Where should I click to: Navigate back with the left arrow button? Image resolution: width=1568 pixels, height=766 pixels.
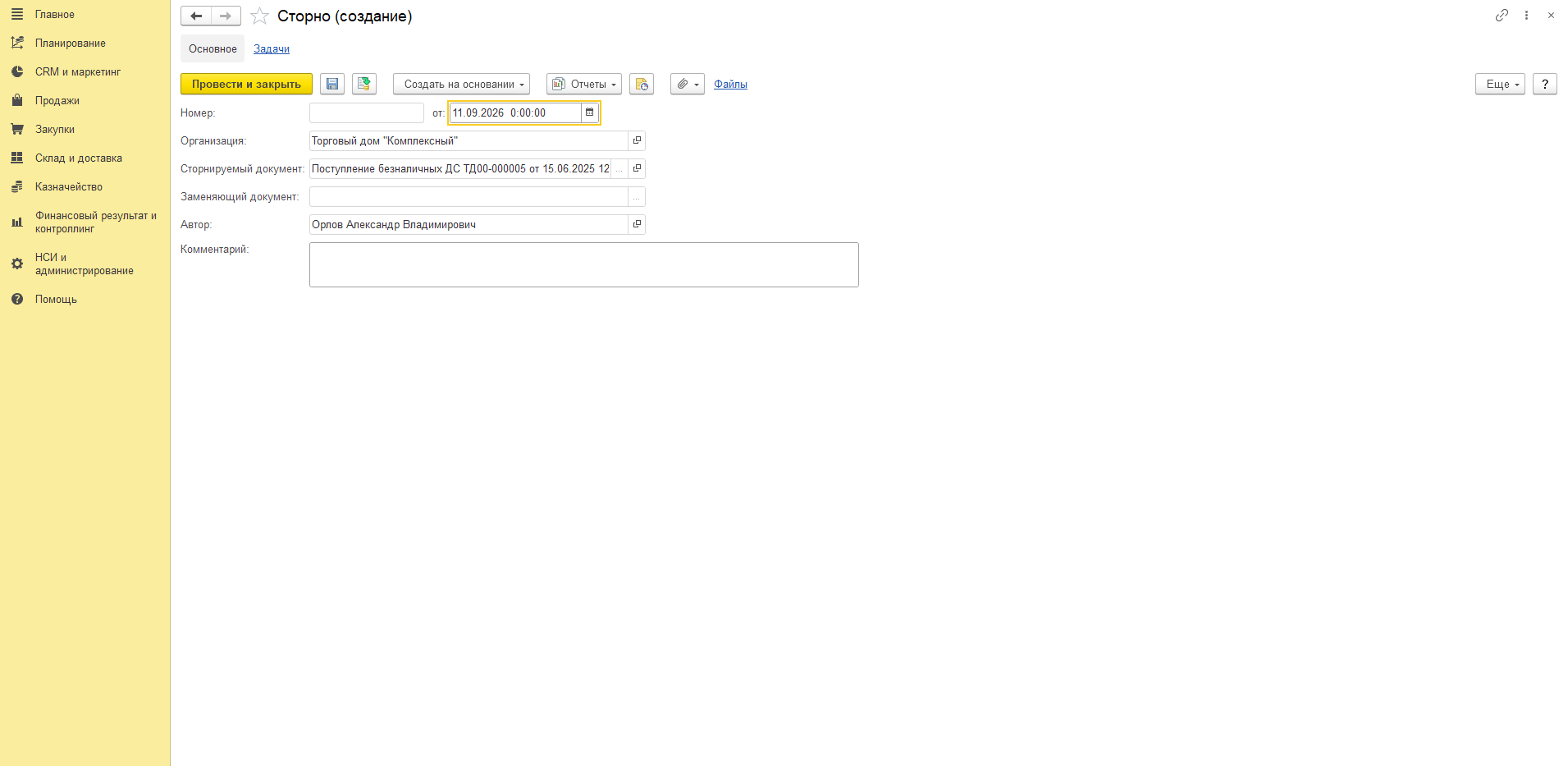(196, 16)
